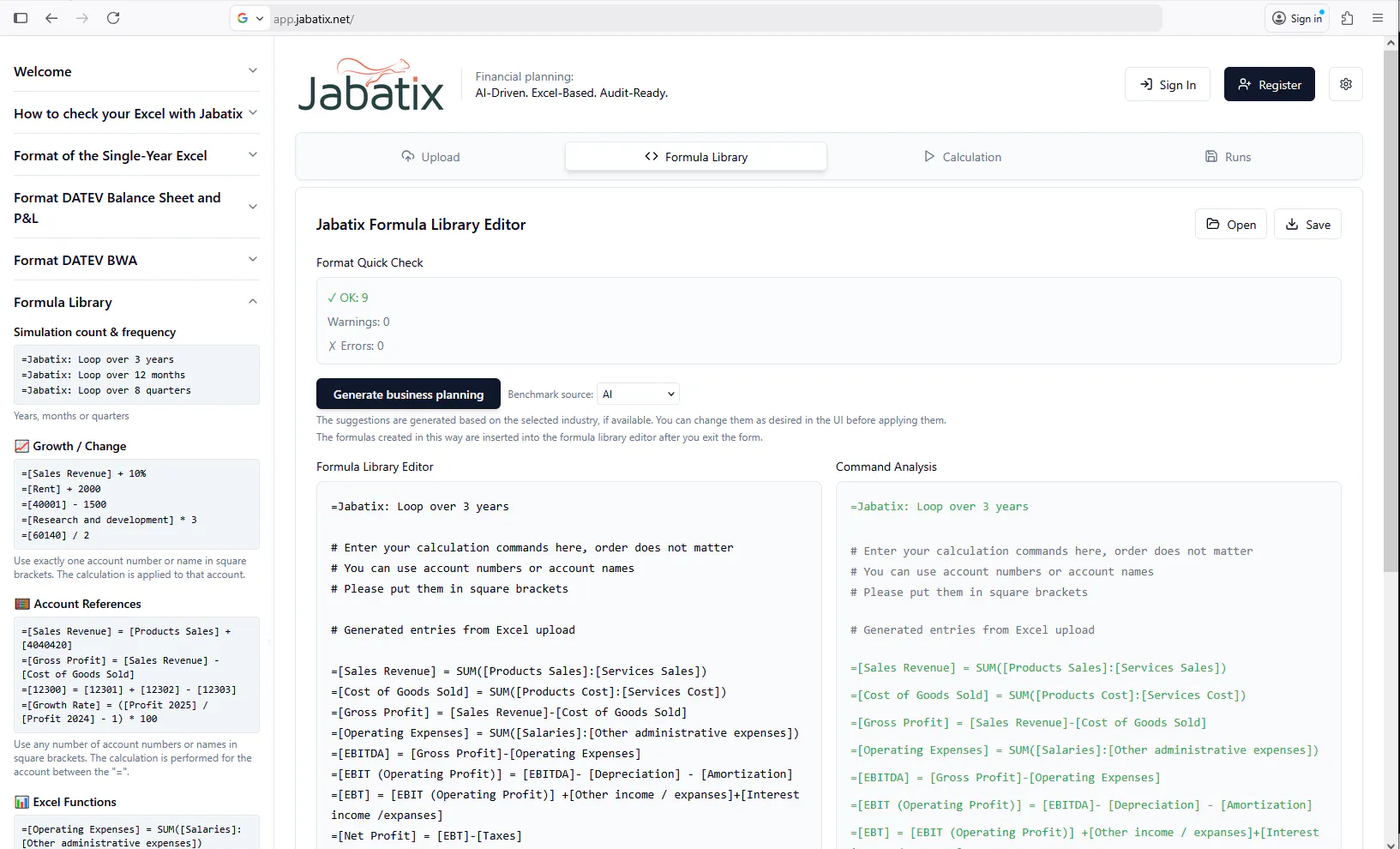Click the Format Quick Check label

(x=370, y=262)
